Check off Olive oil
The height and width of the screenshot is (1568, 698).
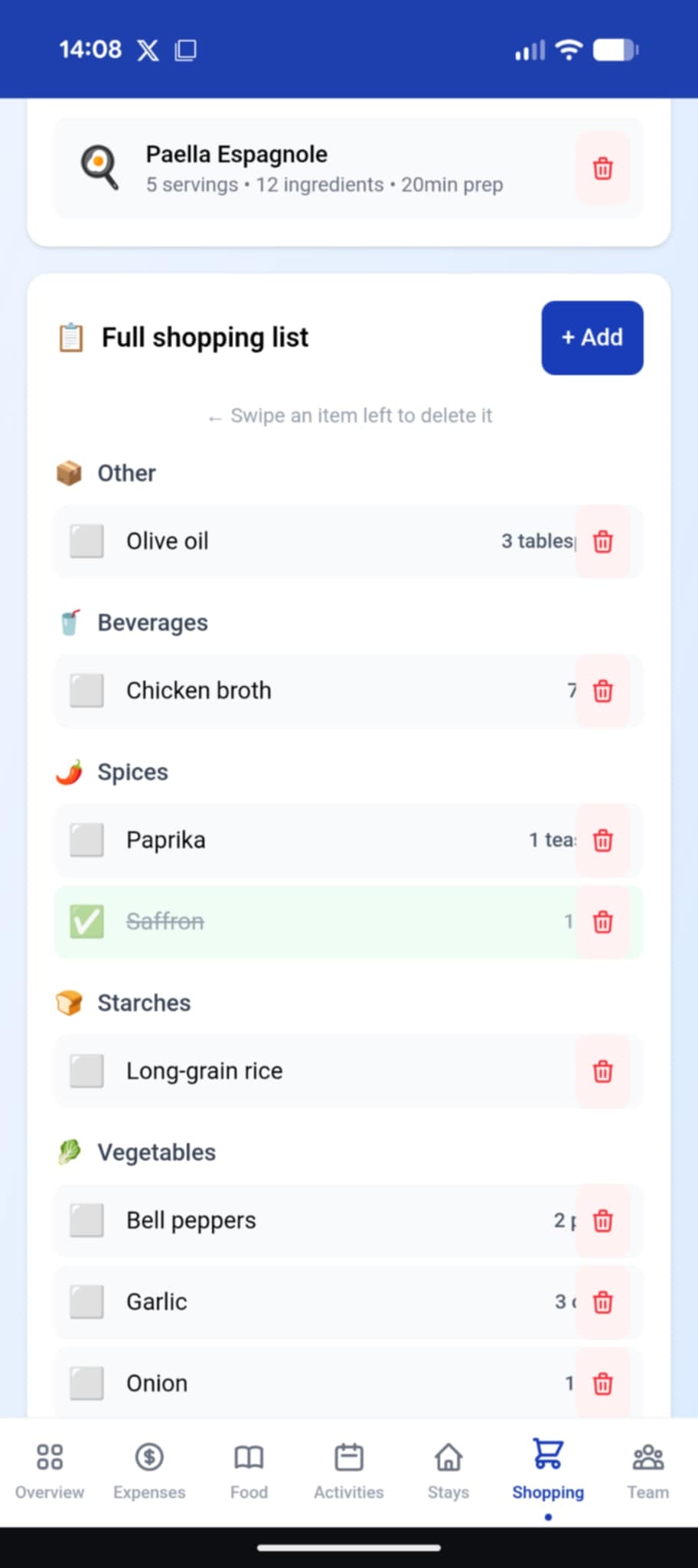click(86, 541)
